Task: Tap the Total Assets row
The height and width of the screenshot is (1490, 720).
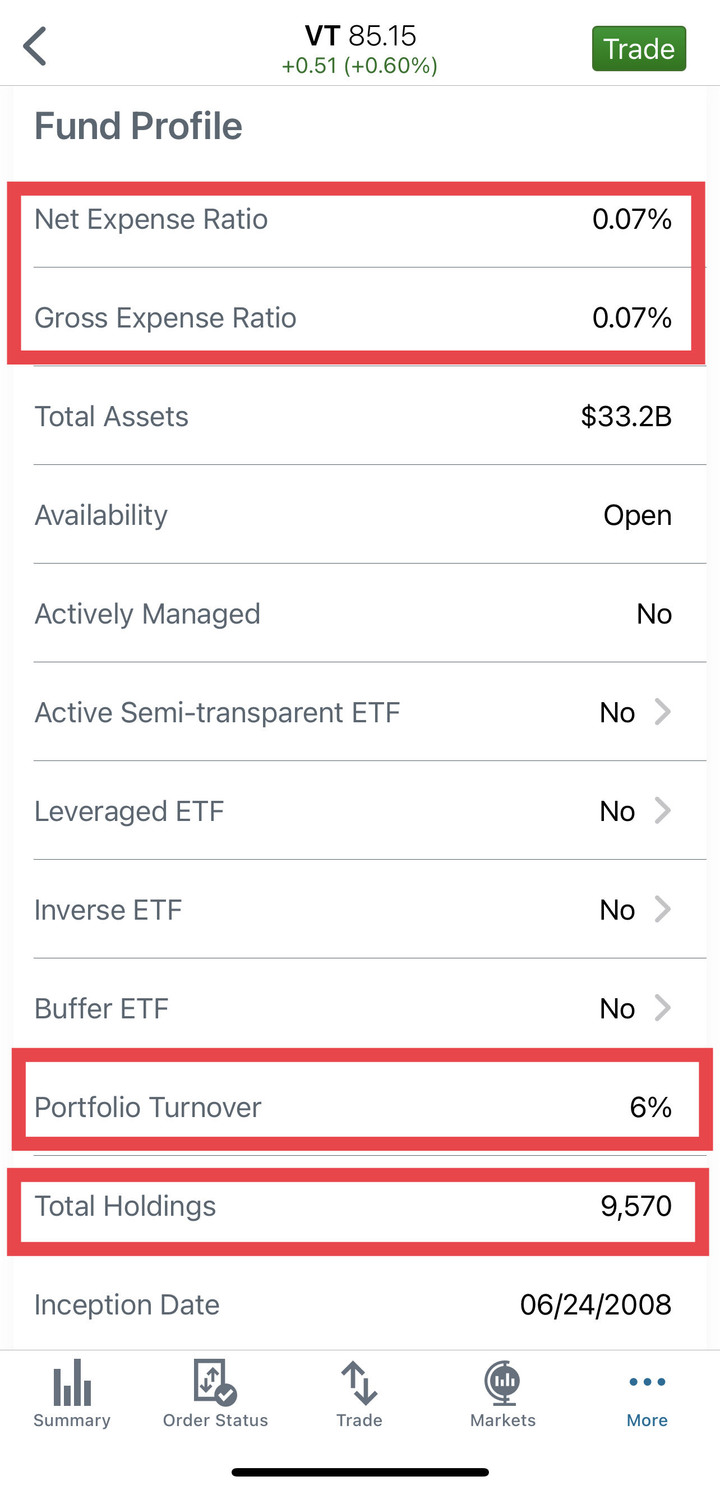Action: click(360, 417)
